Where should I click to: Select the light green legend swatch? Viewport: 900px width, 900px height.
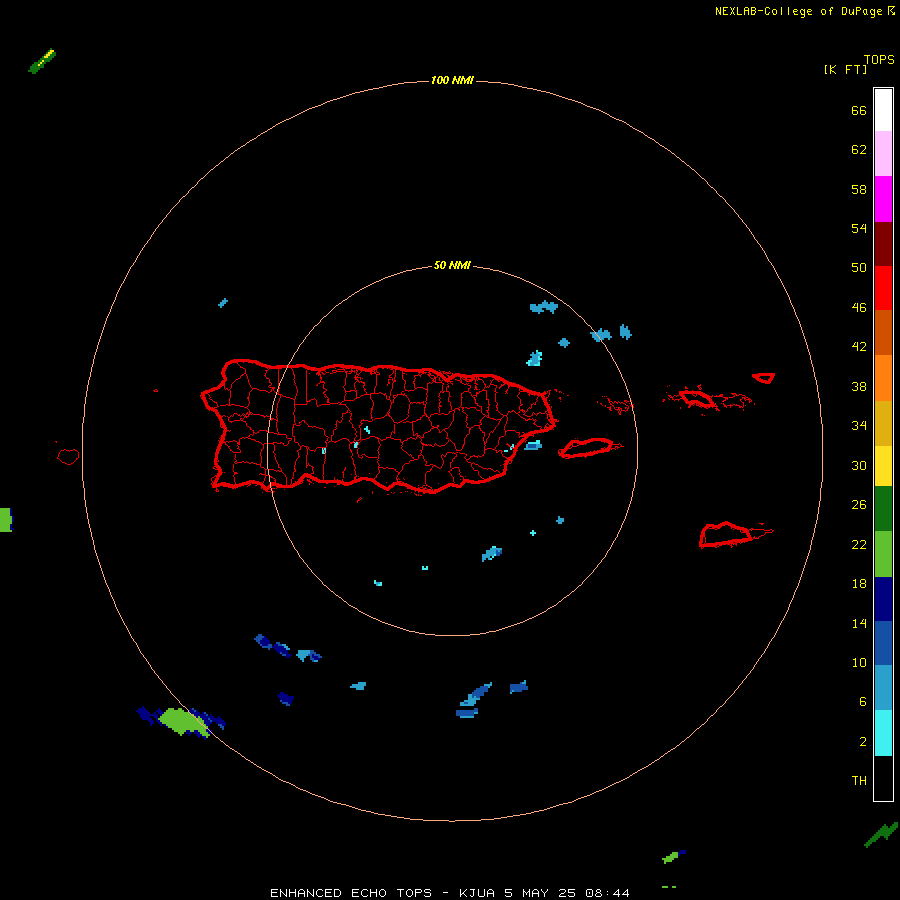883,554
